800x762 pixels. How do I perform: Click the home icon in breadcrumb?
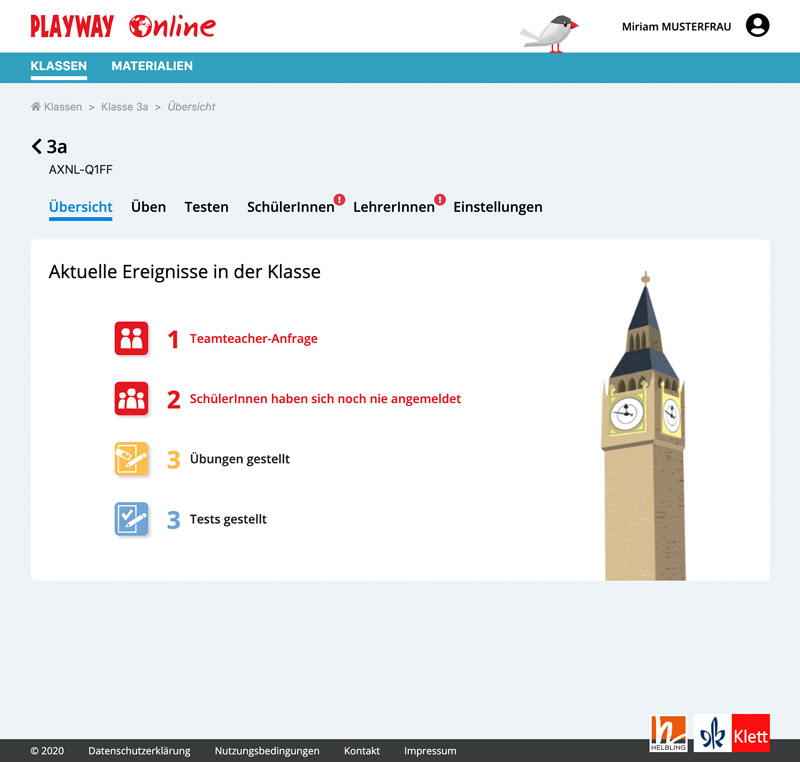tap(36, 107)
